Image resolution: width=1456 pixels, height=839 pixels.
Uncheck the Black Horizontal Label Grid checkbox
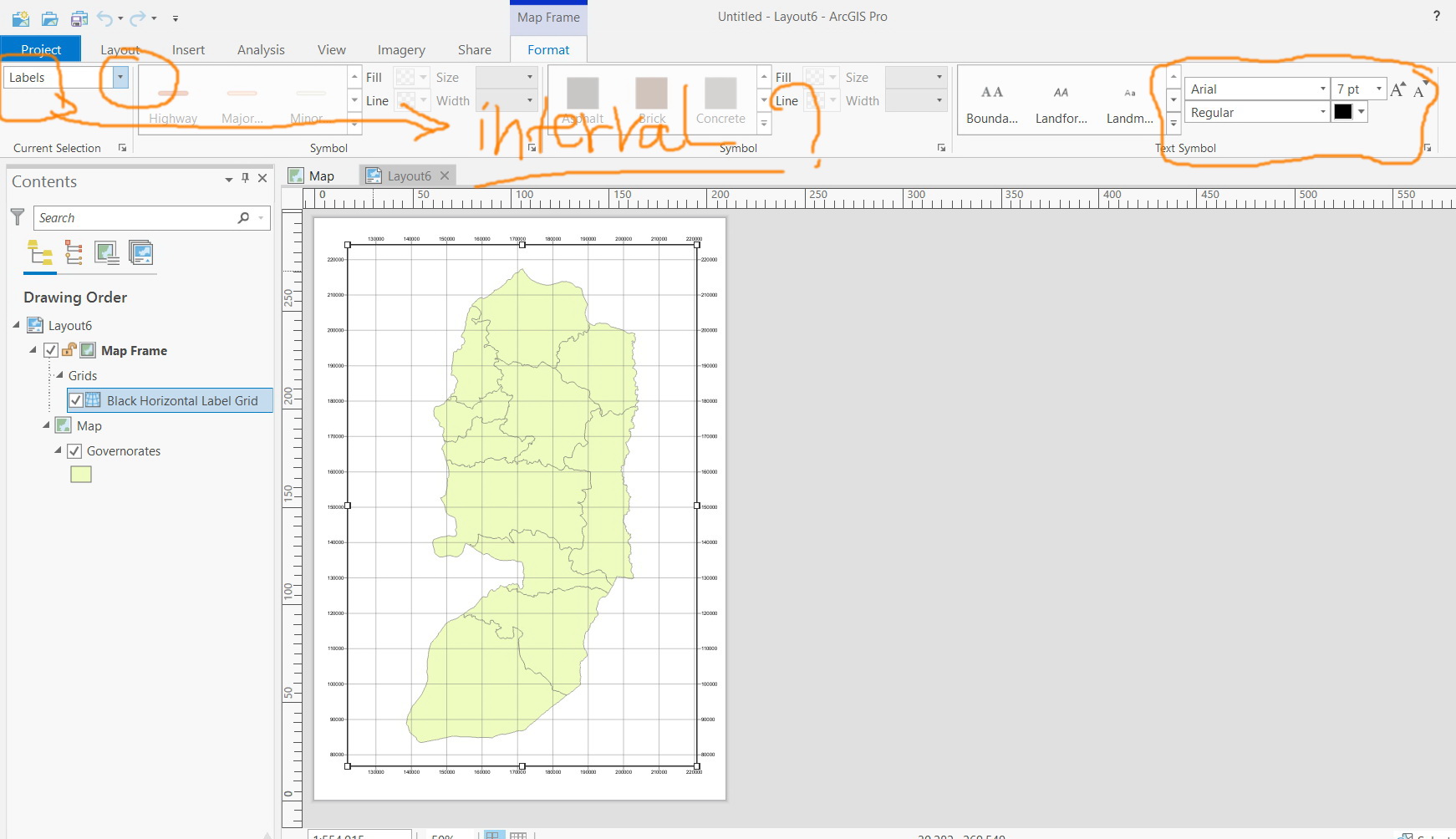pyautogui.click(x=76, y=400)
